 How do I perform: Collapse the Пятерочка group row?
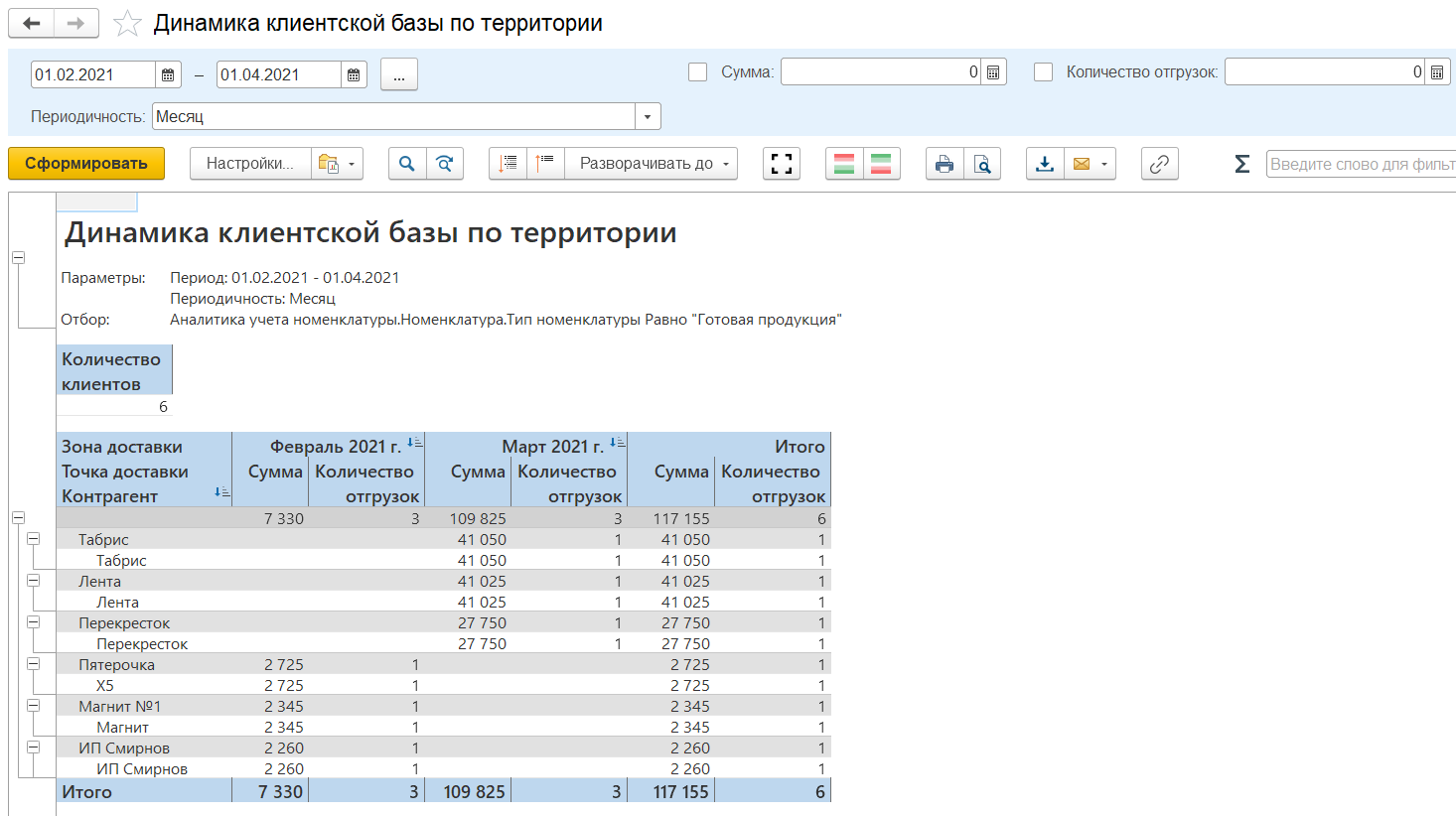click(34, 664)
